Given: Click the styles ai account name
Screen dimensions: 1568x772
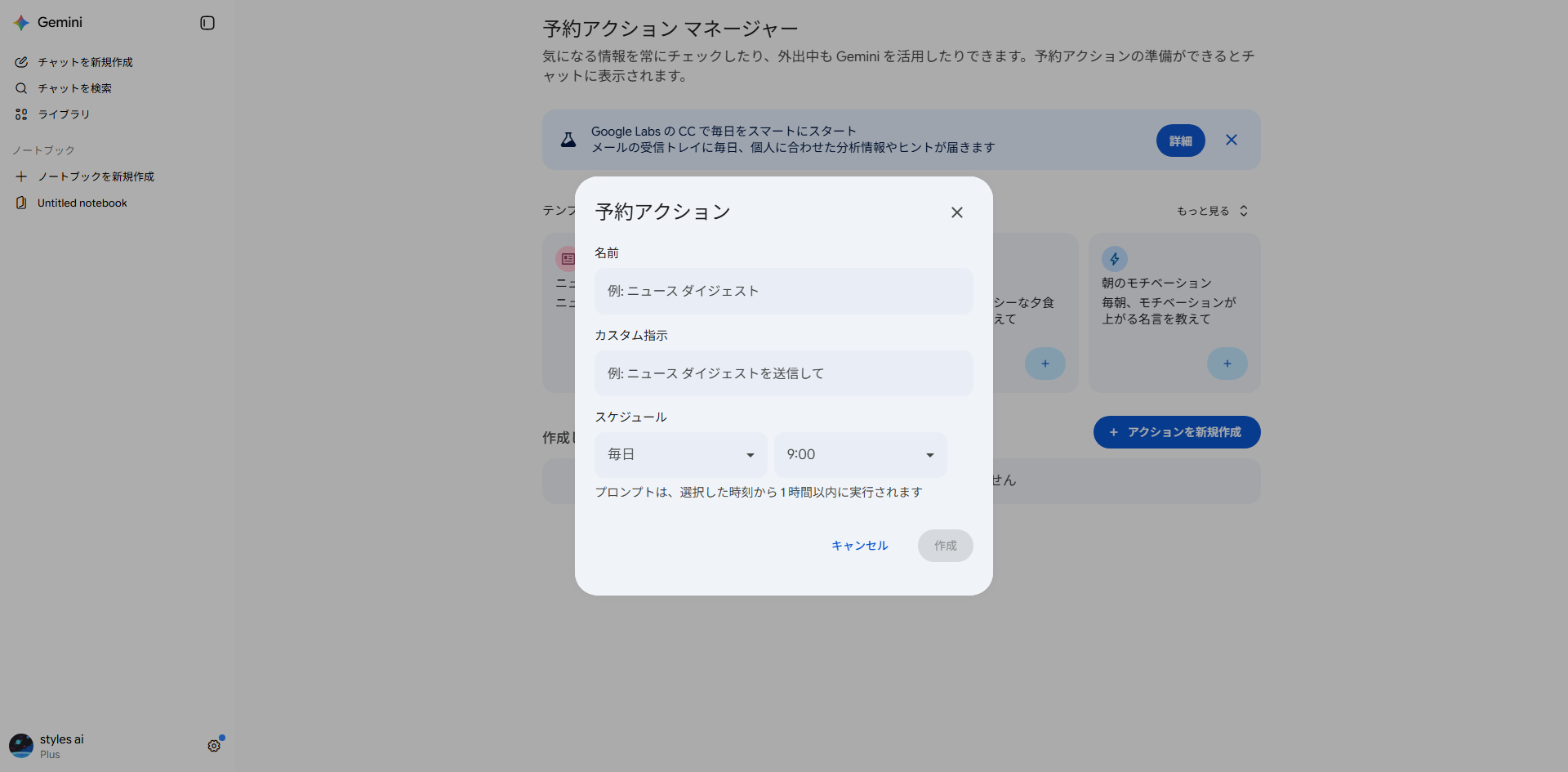Looking at the screenshot, I should pos(62,739).
